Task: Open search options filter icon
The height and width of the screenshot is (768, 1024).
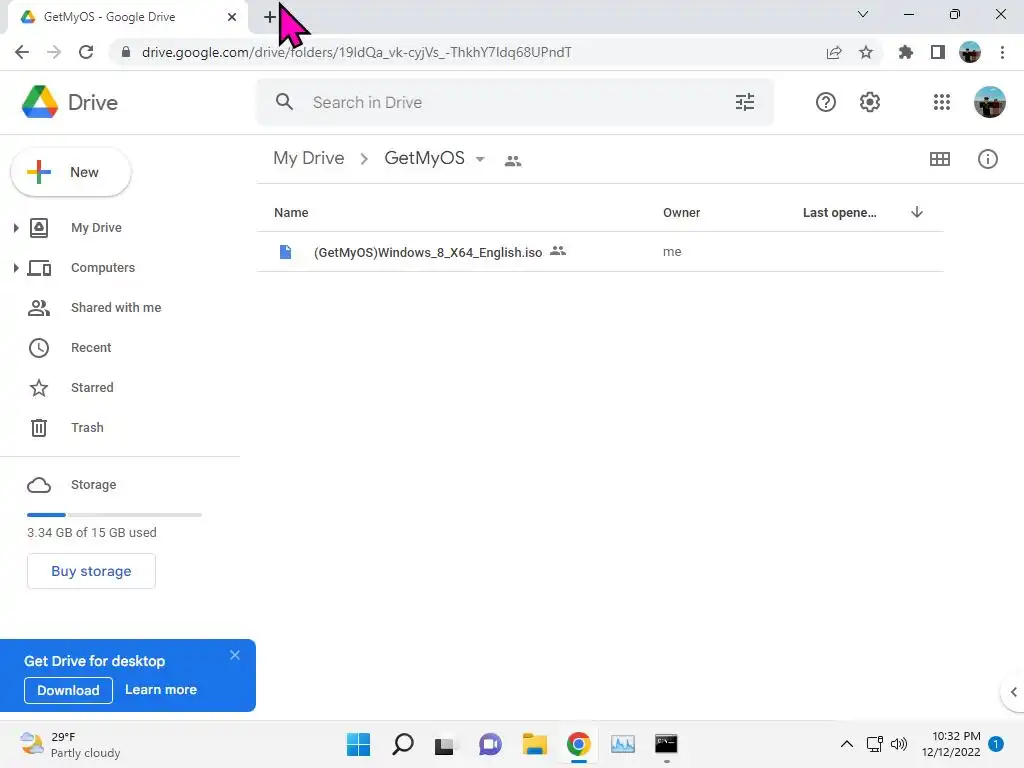Action: pos(744,102)
